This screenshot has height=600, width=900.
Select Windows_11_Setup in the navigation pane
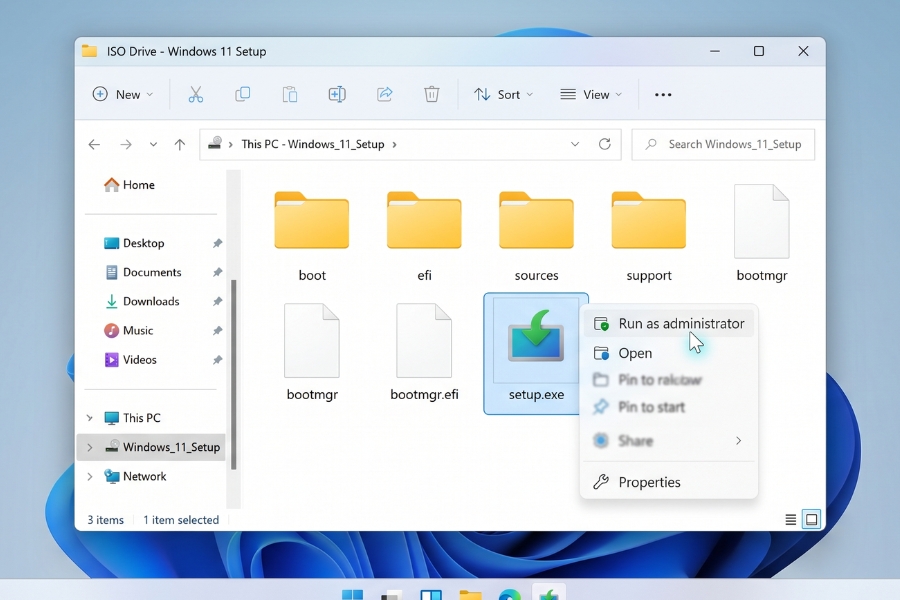click(x=152, y=447)
